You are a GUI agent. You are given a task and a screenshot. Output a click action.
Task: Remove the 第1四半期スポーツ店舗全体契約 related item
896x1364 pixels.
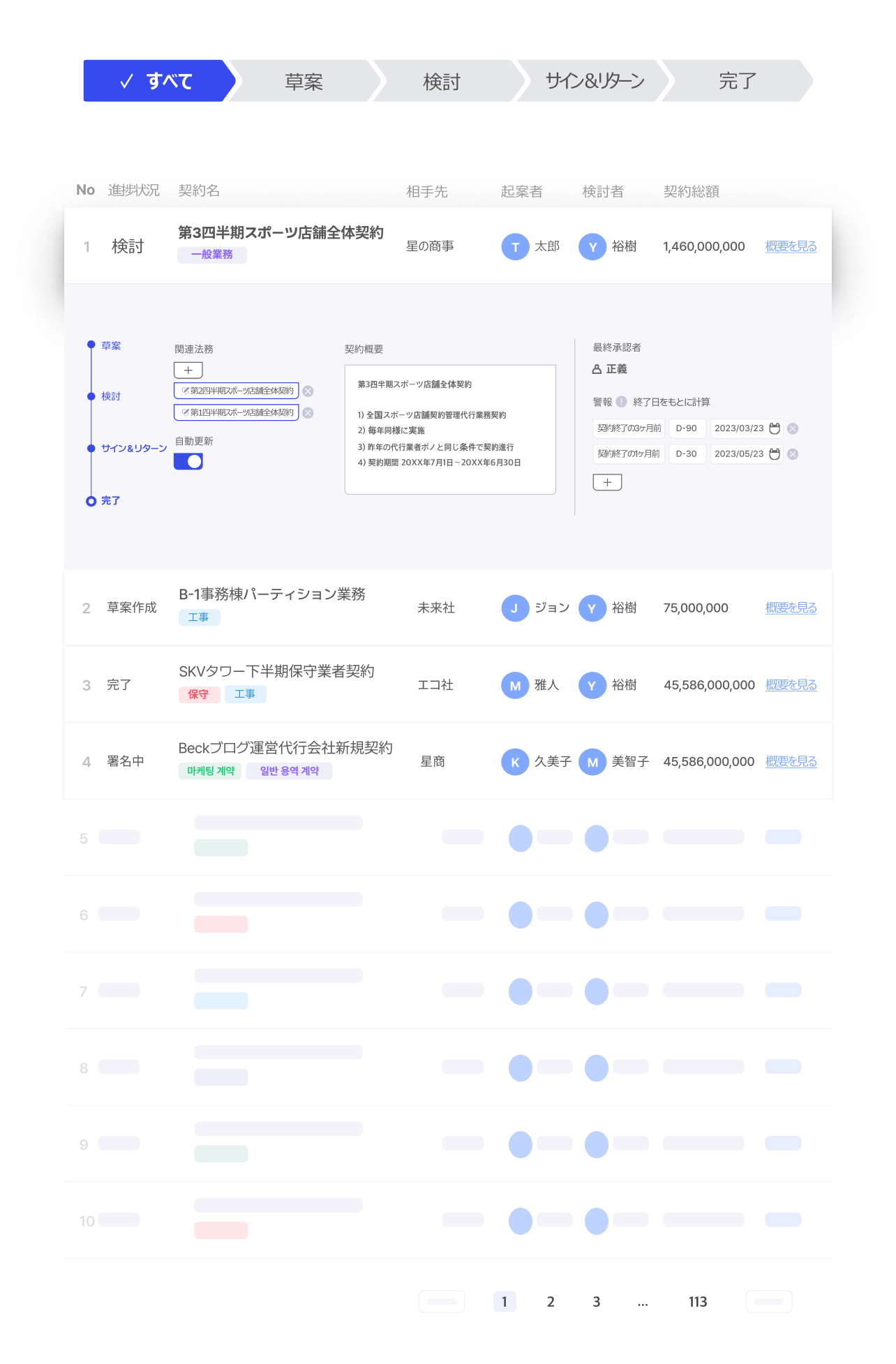coord(308,413)
